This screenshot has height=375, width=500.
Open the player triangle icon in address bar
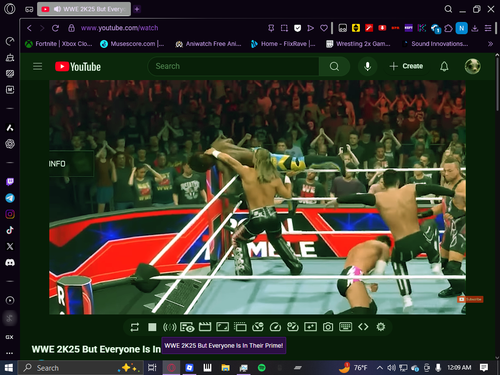click(310, 28)
